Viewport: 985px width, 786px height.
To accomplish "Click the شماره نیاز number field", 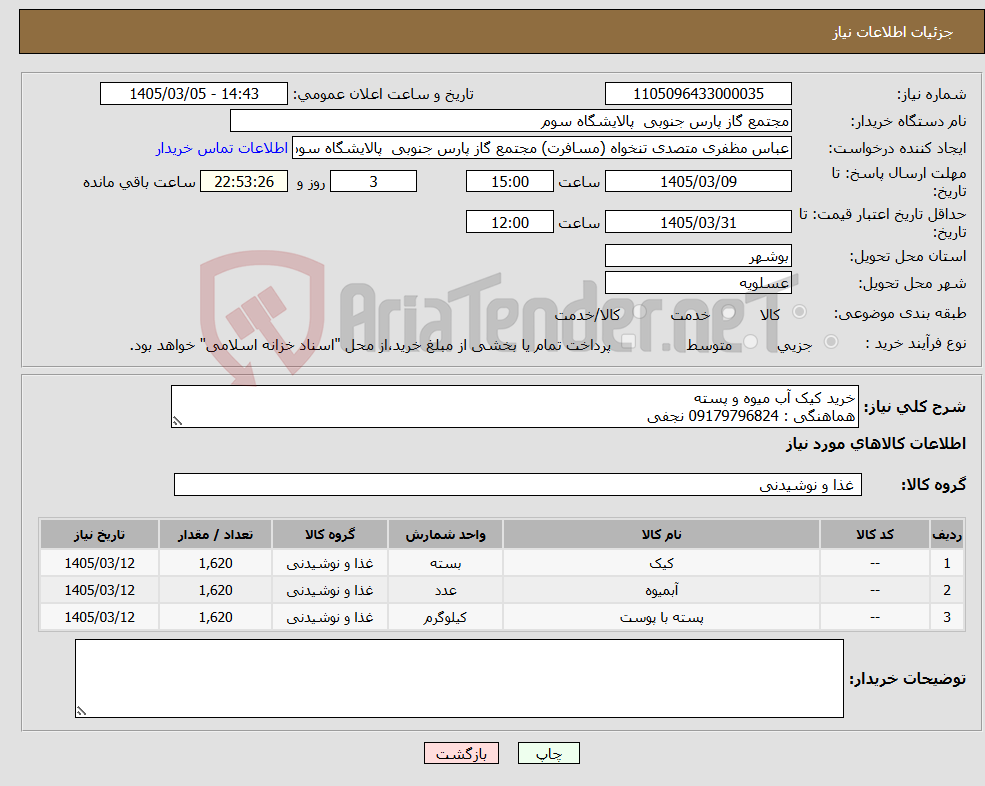I will click(698, 94).
